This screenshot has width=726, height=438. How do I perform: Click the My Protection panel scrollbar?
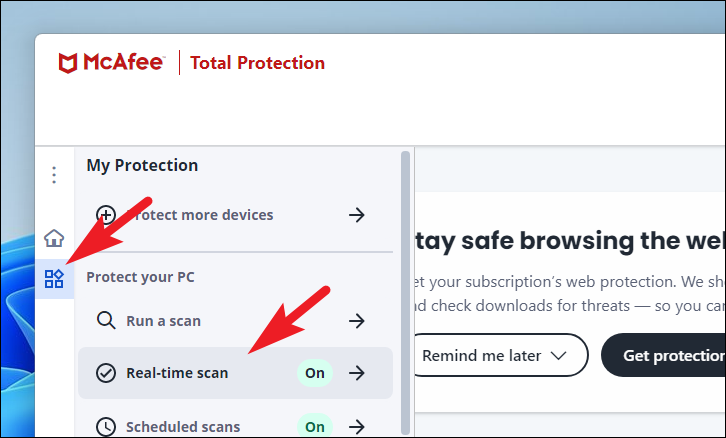(x=406, y=292)
